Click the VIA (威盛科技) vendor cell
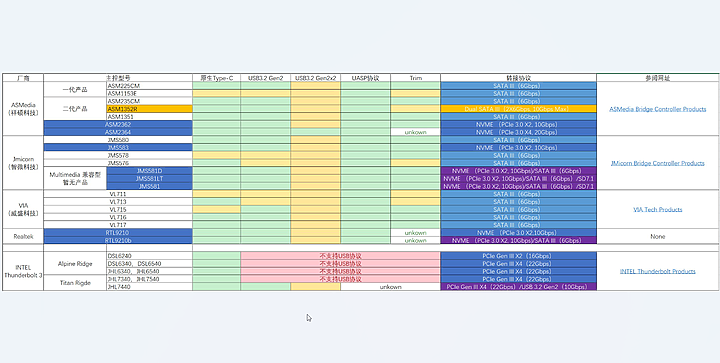 pyautogui.click(x=23, y=209)
